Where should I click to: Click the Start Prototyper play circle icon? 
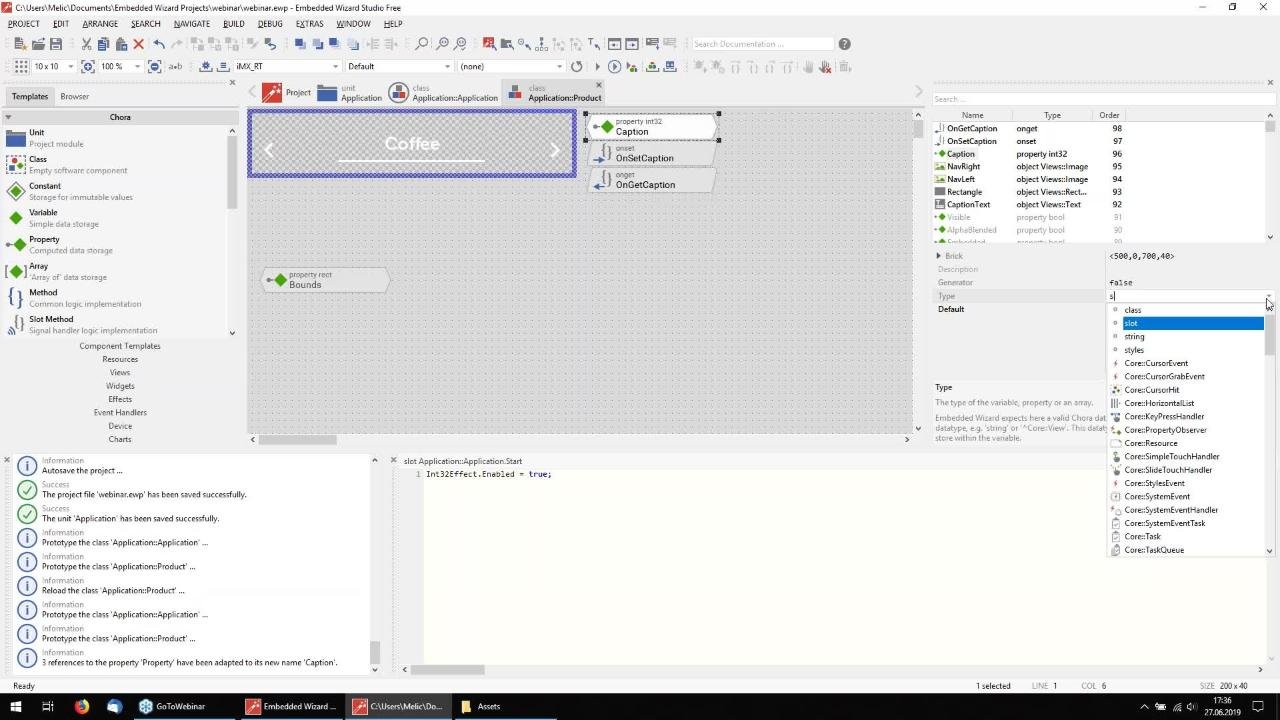coord(615,66)
